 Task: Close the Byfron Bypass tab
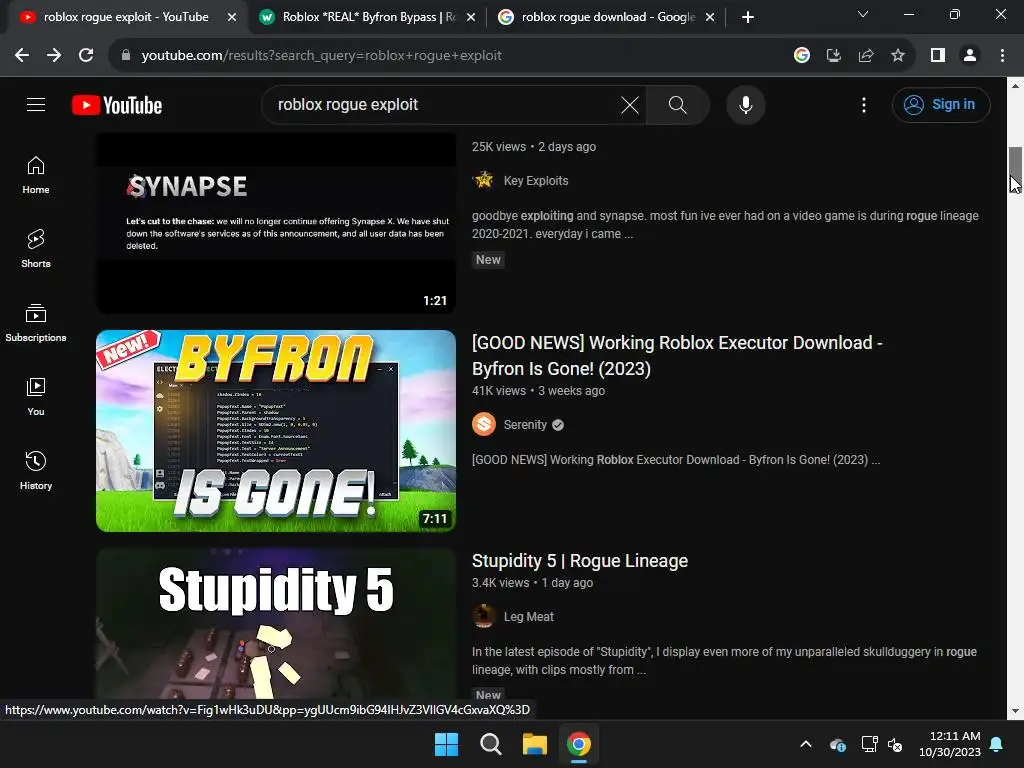[x=471, y=18]
